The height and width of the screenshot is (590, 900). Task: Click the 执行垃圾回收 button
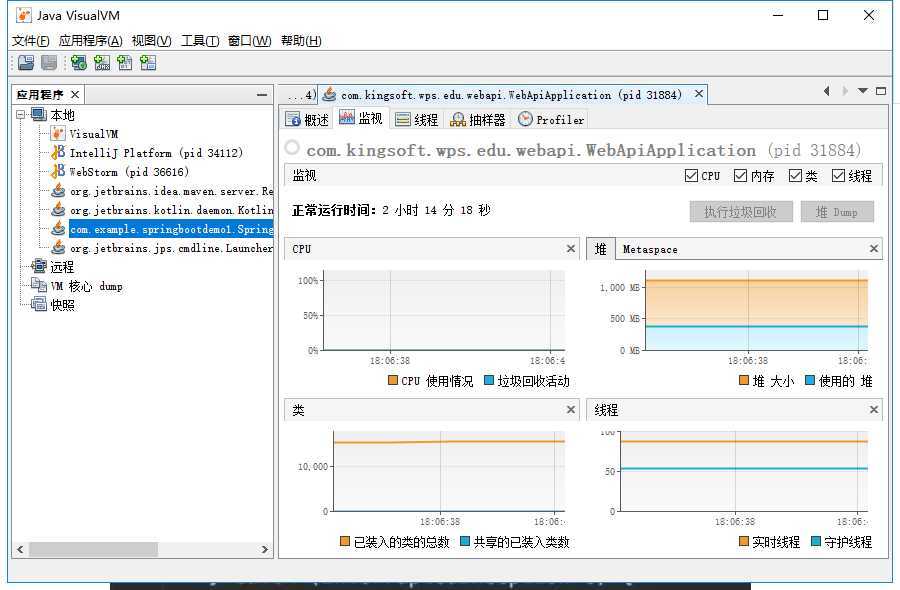[x=741, y=212]
